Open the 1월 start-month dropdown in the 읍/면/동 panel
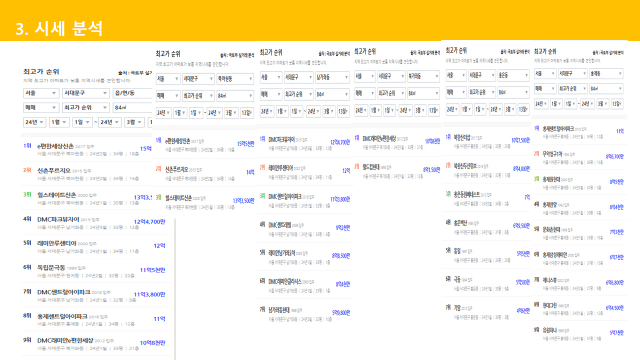The width and height of the screenshot is (640, 360). [59, 122]
